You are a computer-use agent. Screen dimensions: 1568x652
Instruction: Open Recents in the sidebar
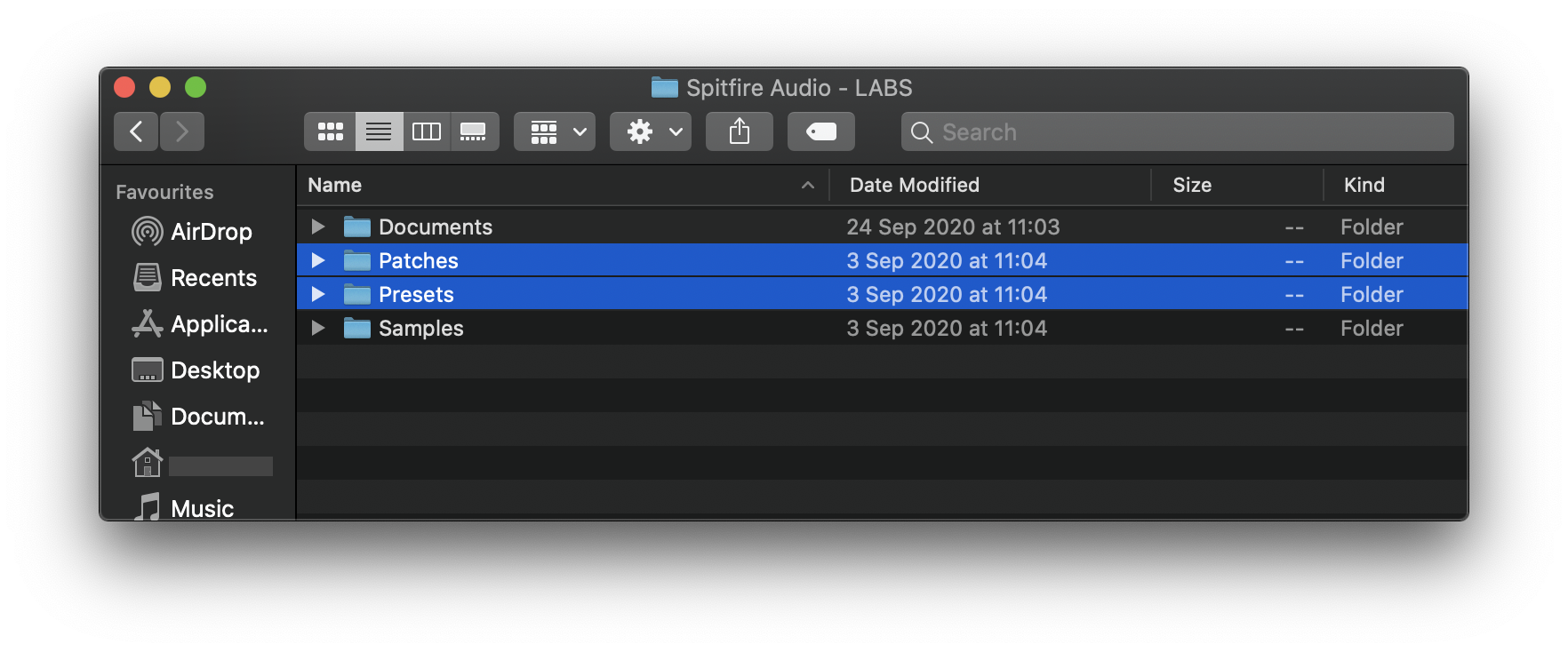tap(195, 278)
